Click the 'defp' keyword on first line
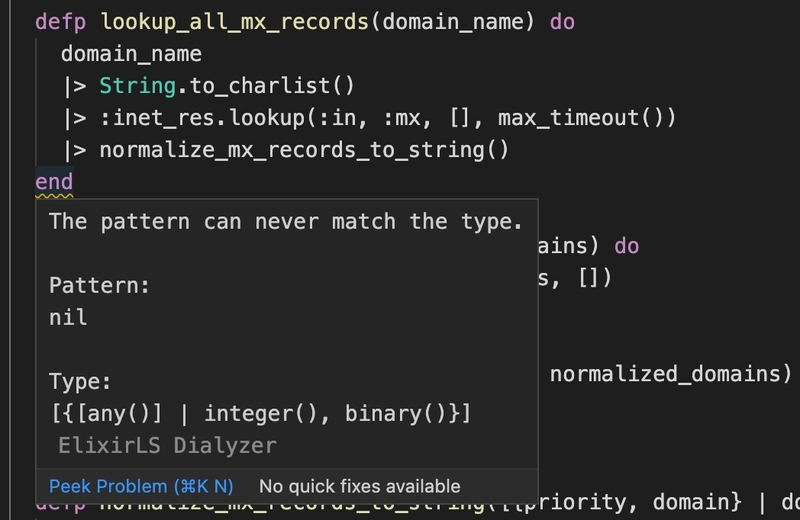 click(61, 22)
